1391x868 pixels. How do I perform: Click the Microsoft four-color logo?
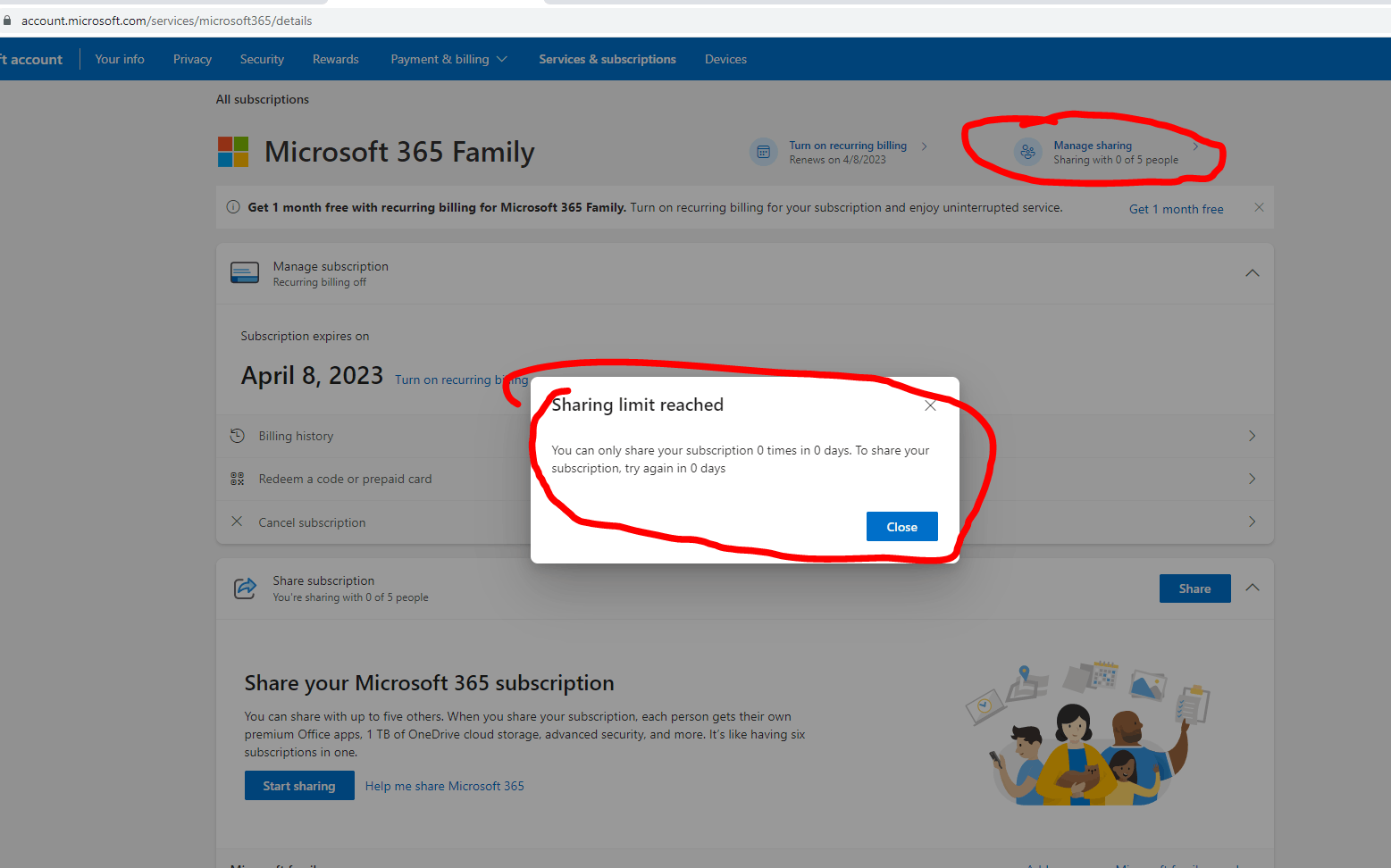pos(233,152)
